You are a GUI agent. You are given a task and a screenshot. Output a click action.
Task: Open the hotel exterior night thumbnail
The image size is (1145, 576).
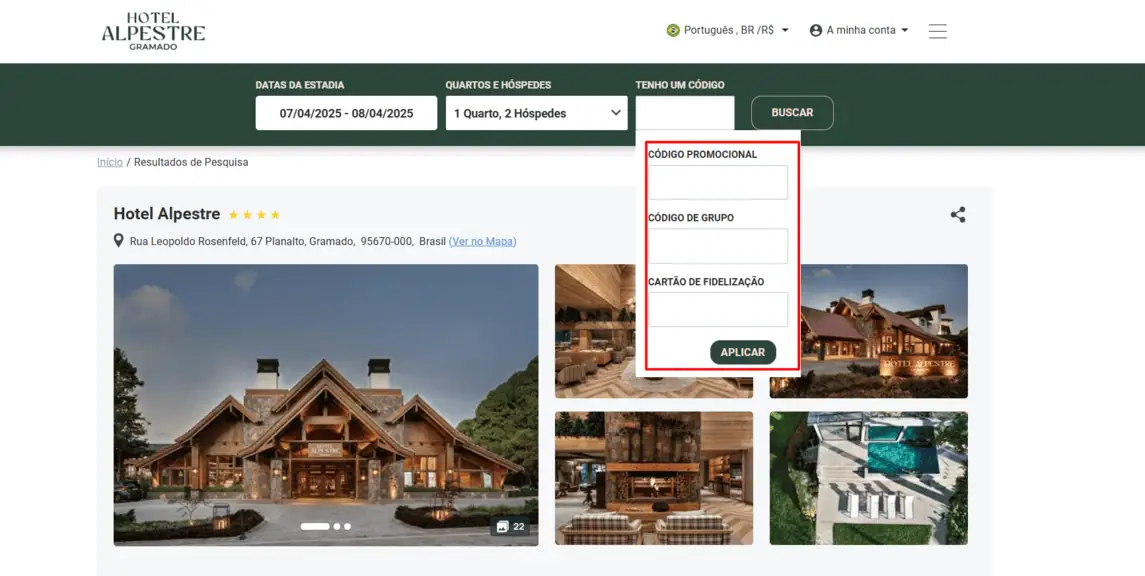coord(884,331)
